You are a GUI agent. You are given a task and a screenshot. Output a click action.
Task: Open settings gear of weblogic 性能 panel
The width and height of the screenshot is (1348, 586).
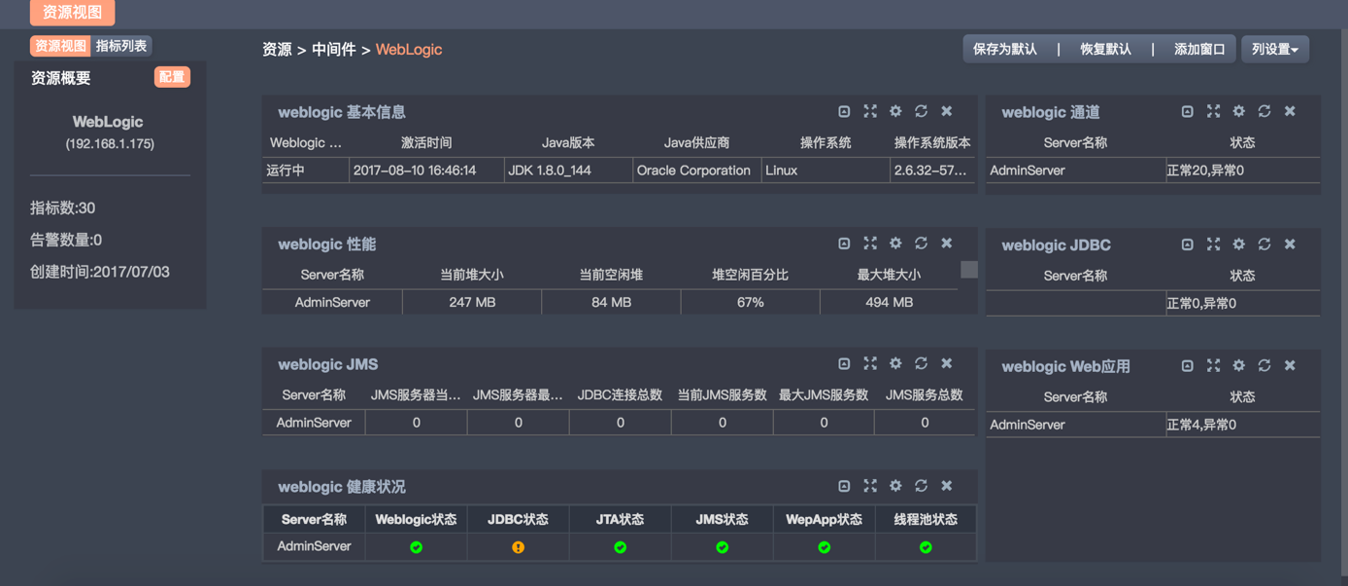click(x=895, y=243)
